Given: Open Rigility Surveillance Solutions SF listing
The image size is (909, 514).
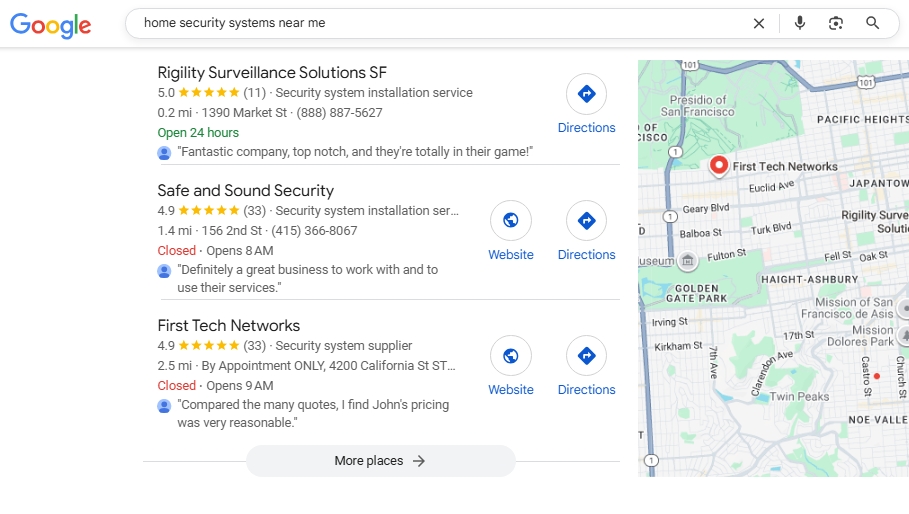Looking at the screenshot, I should (x=272, y=72).
